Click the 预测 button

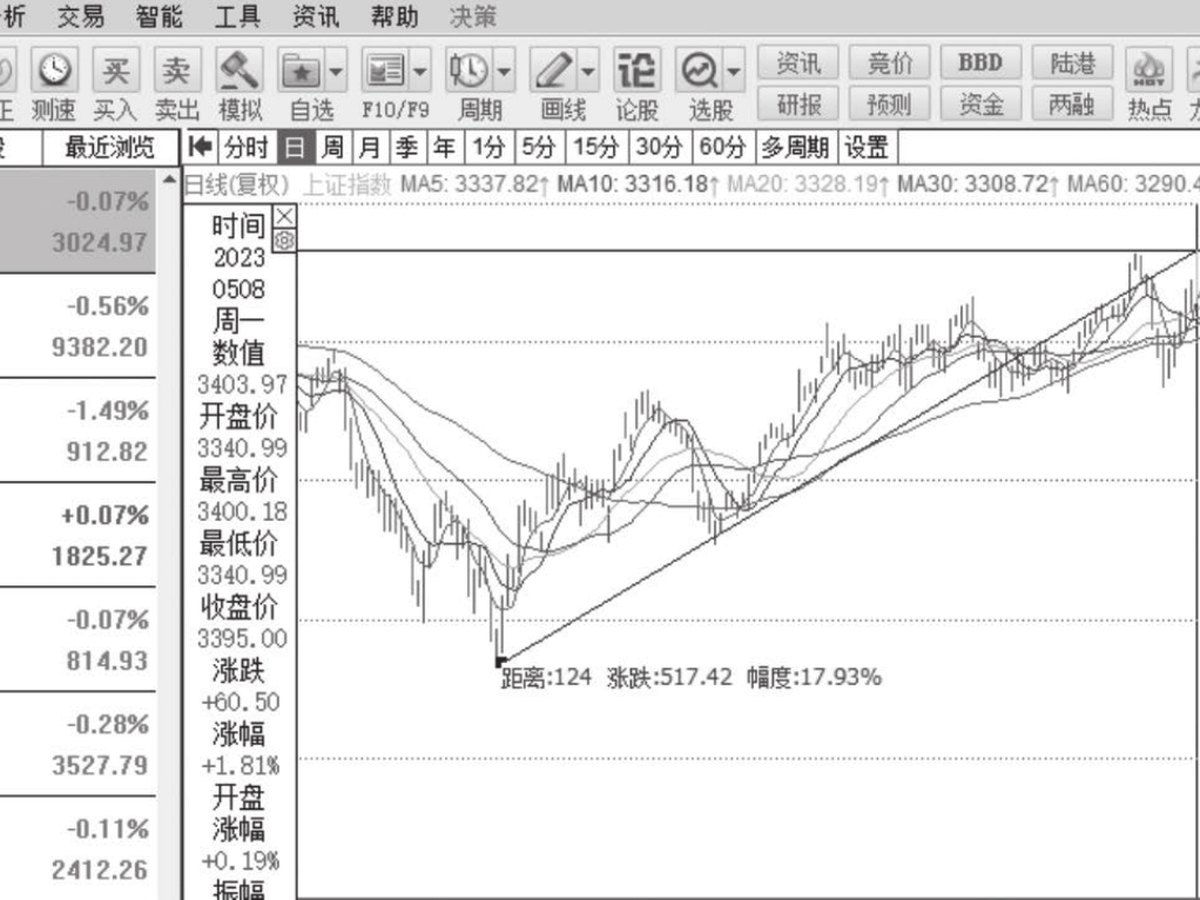pyautogui.click(x=890, y=103)
